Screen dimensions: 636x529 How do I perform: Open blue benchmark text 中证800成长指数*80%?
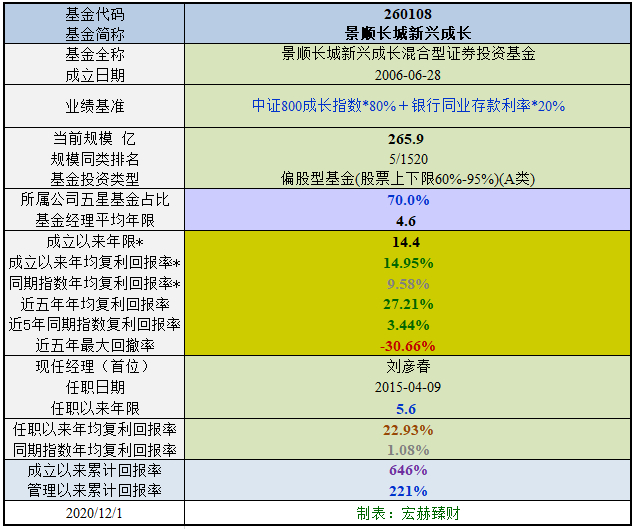coord(324,105)
